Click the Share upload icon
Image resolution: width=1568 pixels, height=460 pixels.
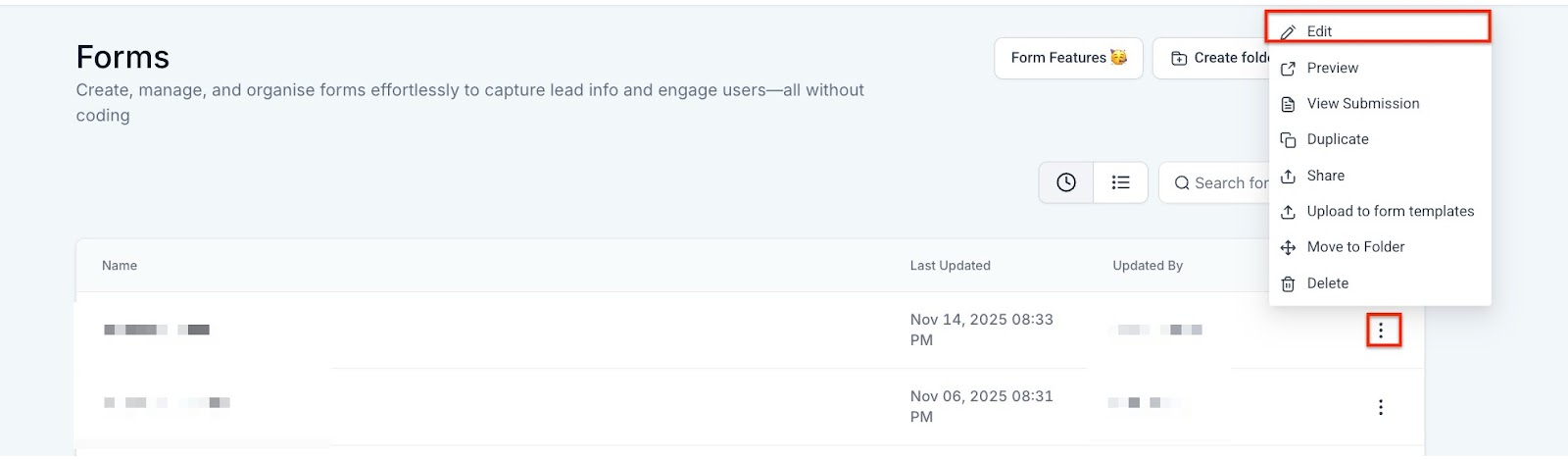pos(1288,176)
